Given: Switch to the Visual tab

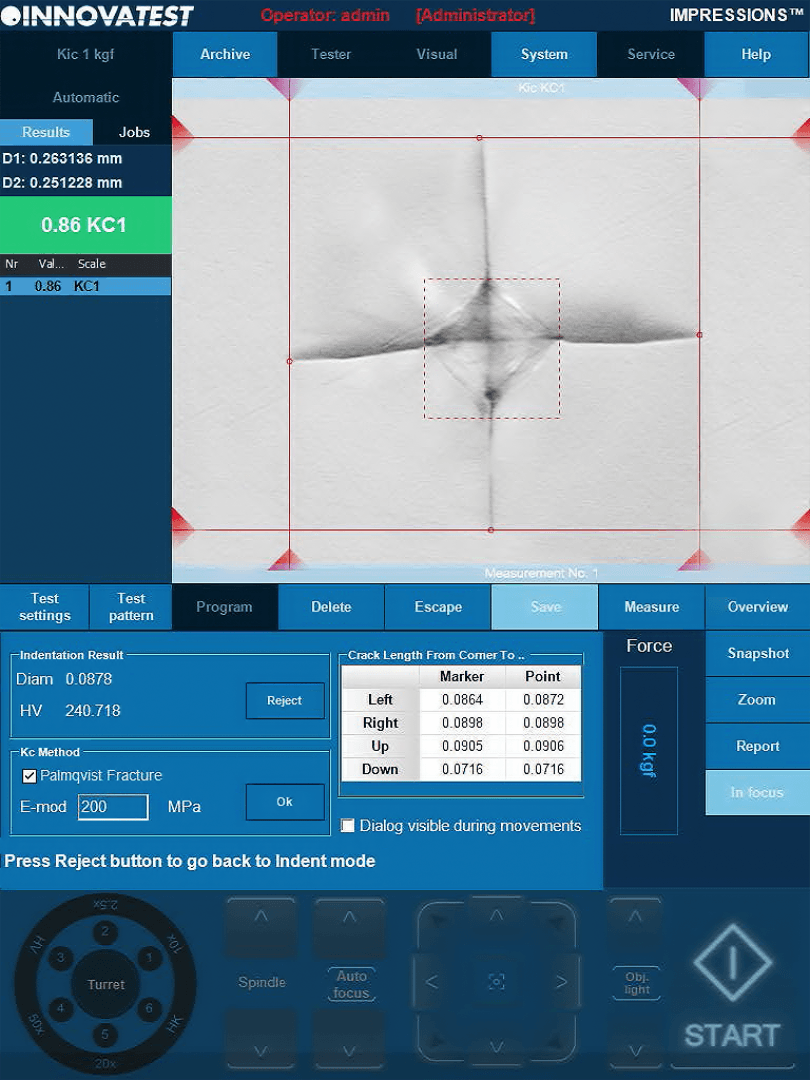Looking at the screenshot, I should click(437, 54).
